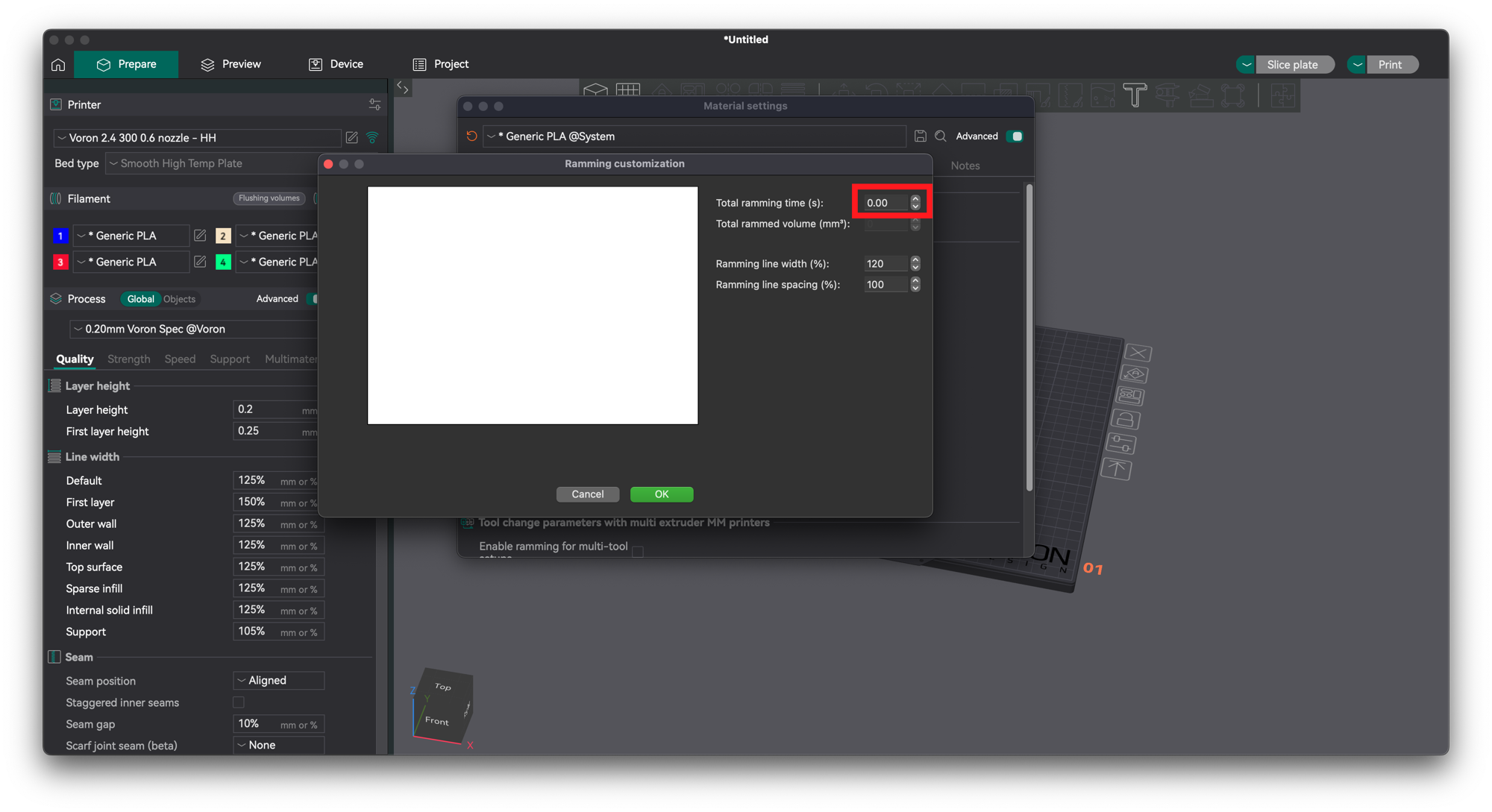Open filament 1 Generic PLA dropdown
The image size is (1492, 812).
coord(131,236)
